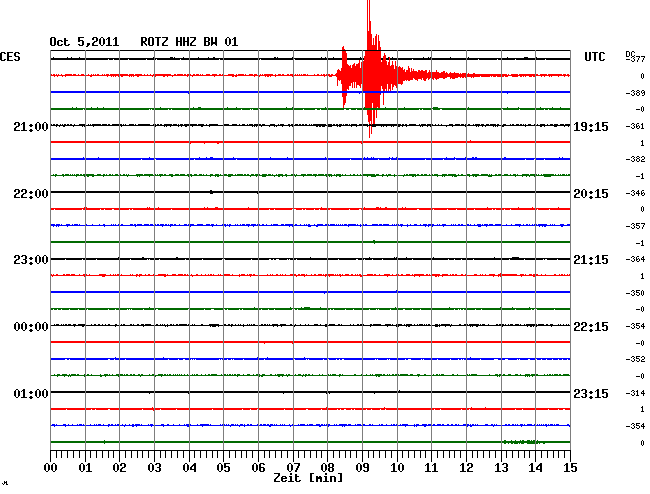
Task: Click the "02" minute tick label
Action: pos(119,468)
